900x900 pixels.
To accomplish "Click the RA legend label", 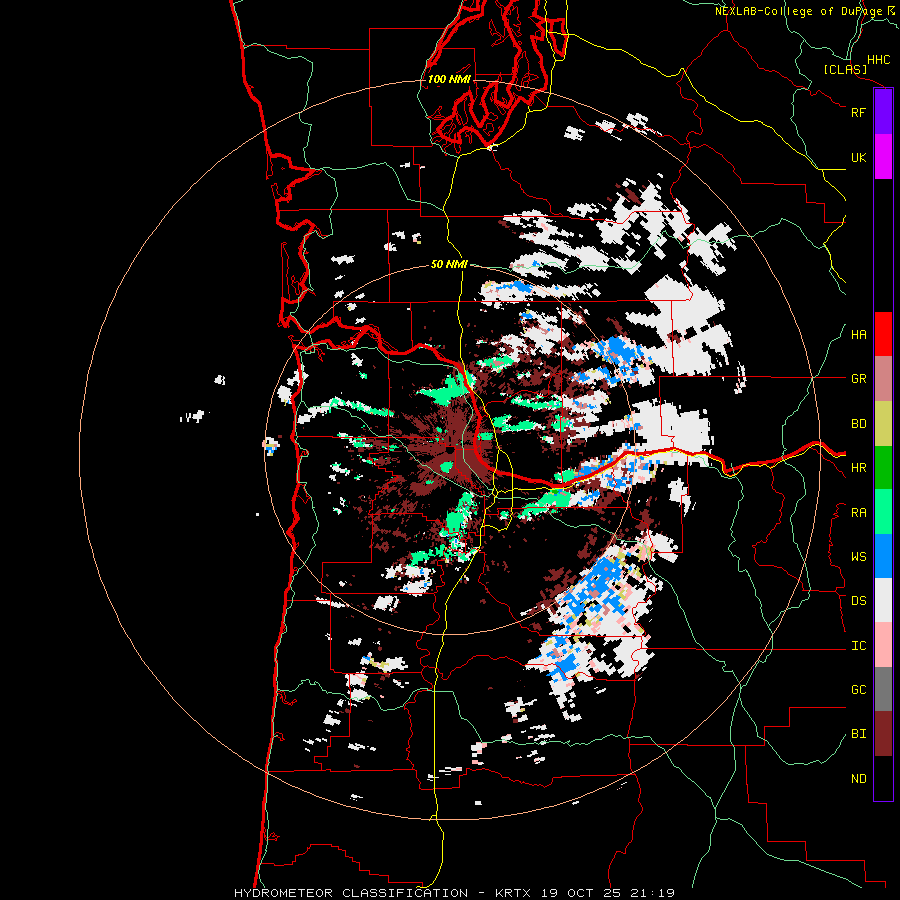I will tap(858, 513).
